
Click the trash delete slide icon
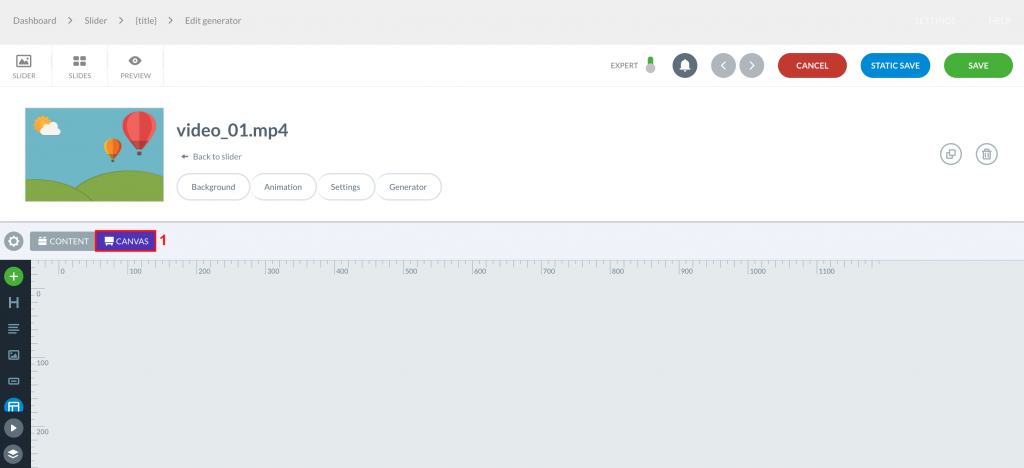(987, 154)
